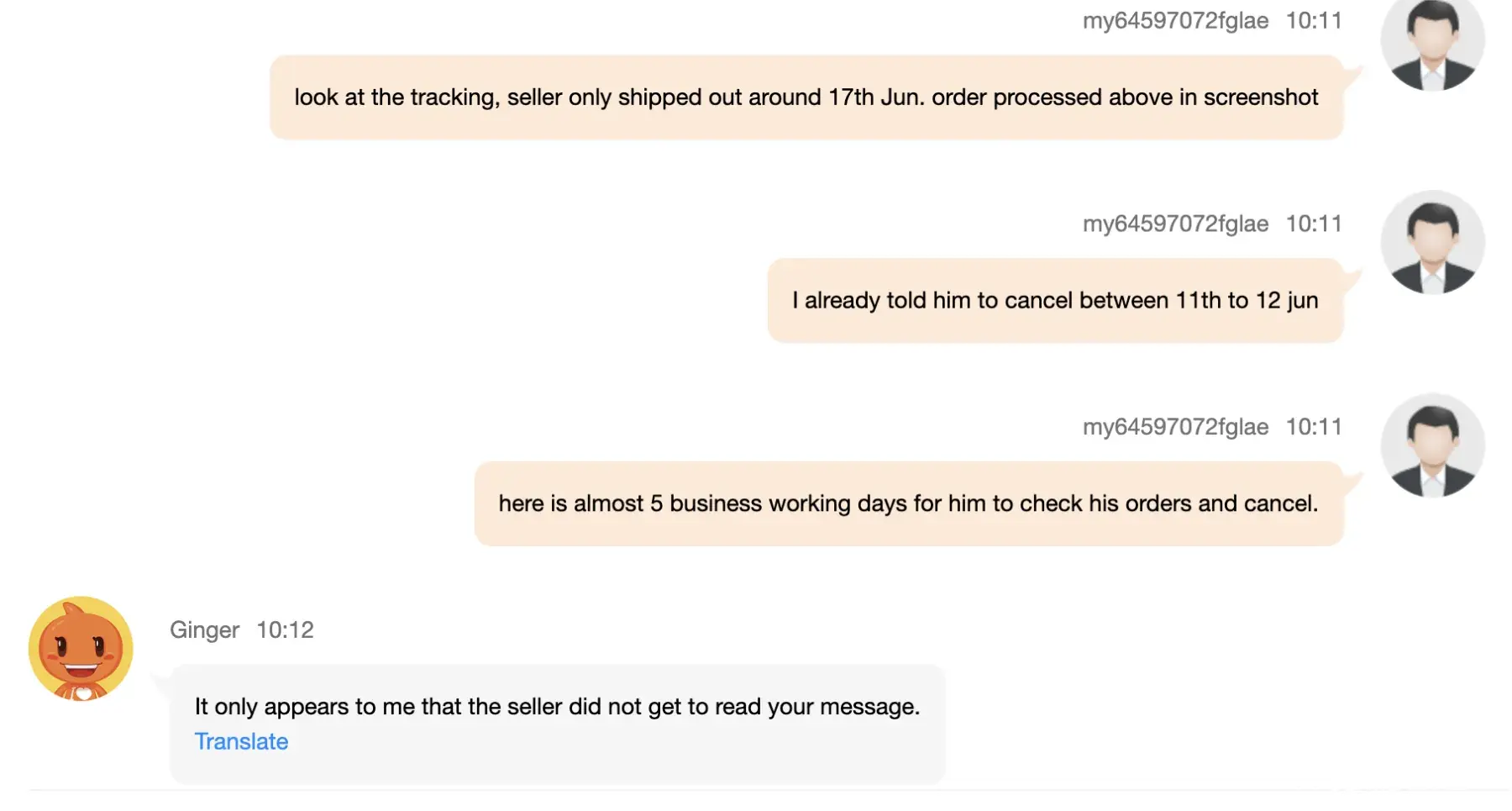The width and height of the screenshot is (1512, 811).
Task: Click the 10:11 timestamp above the cancel message
Action: point(1314,224)
